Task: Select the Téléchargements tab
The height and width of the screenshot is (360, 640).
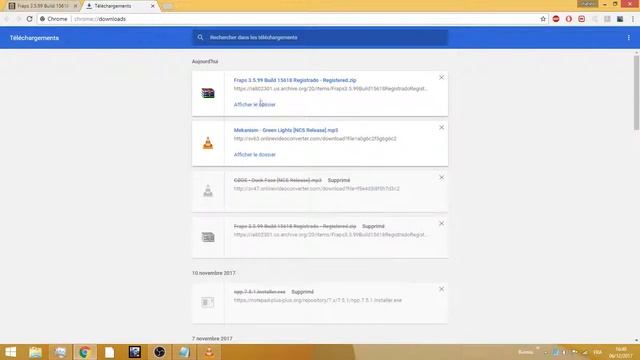Action: (x=118, y=6)
